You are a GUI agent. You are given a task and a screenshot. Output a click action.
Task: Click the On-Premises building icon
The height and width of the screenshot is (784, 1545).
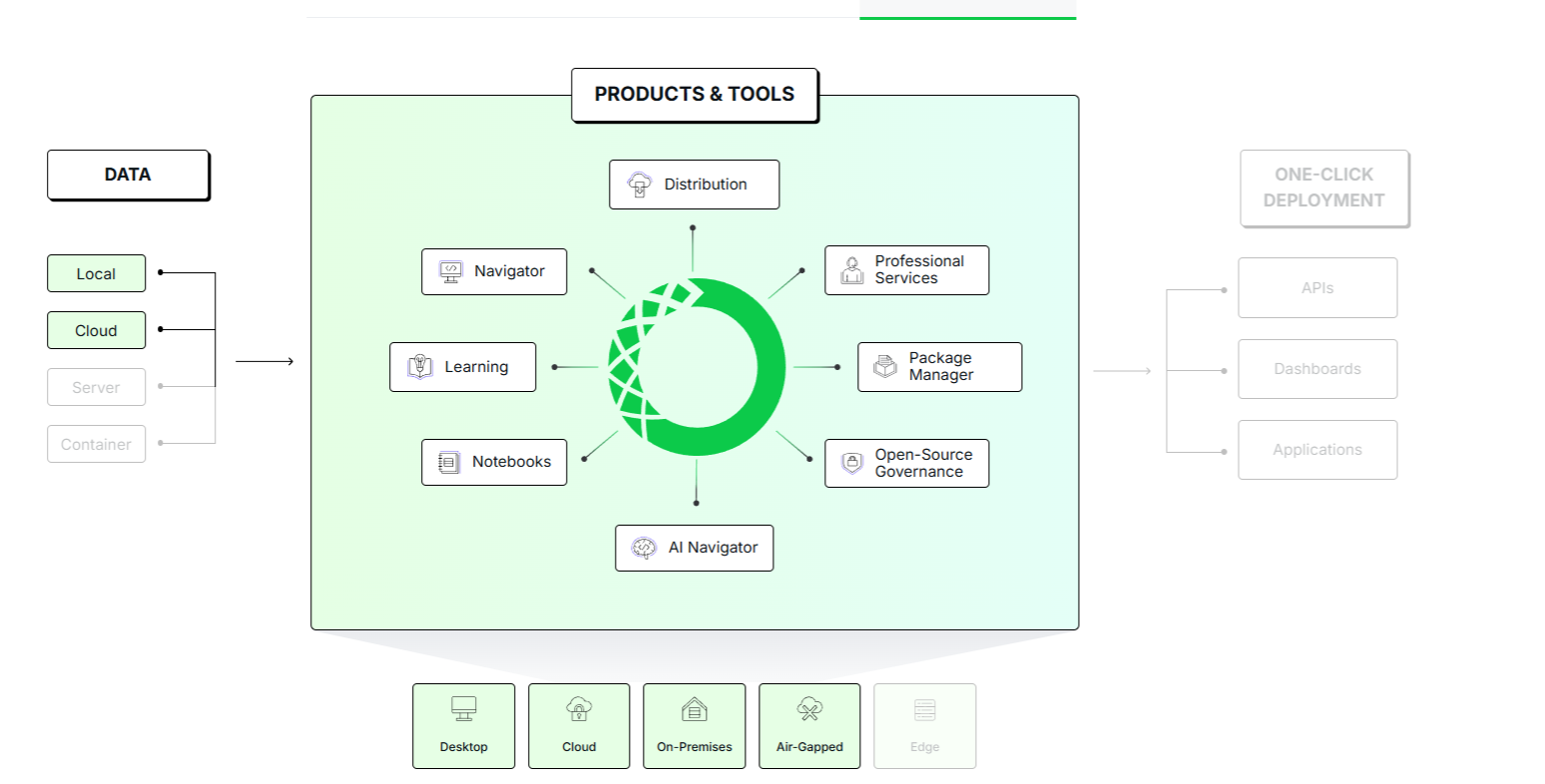pos(695,709)
